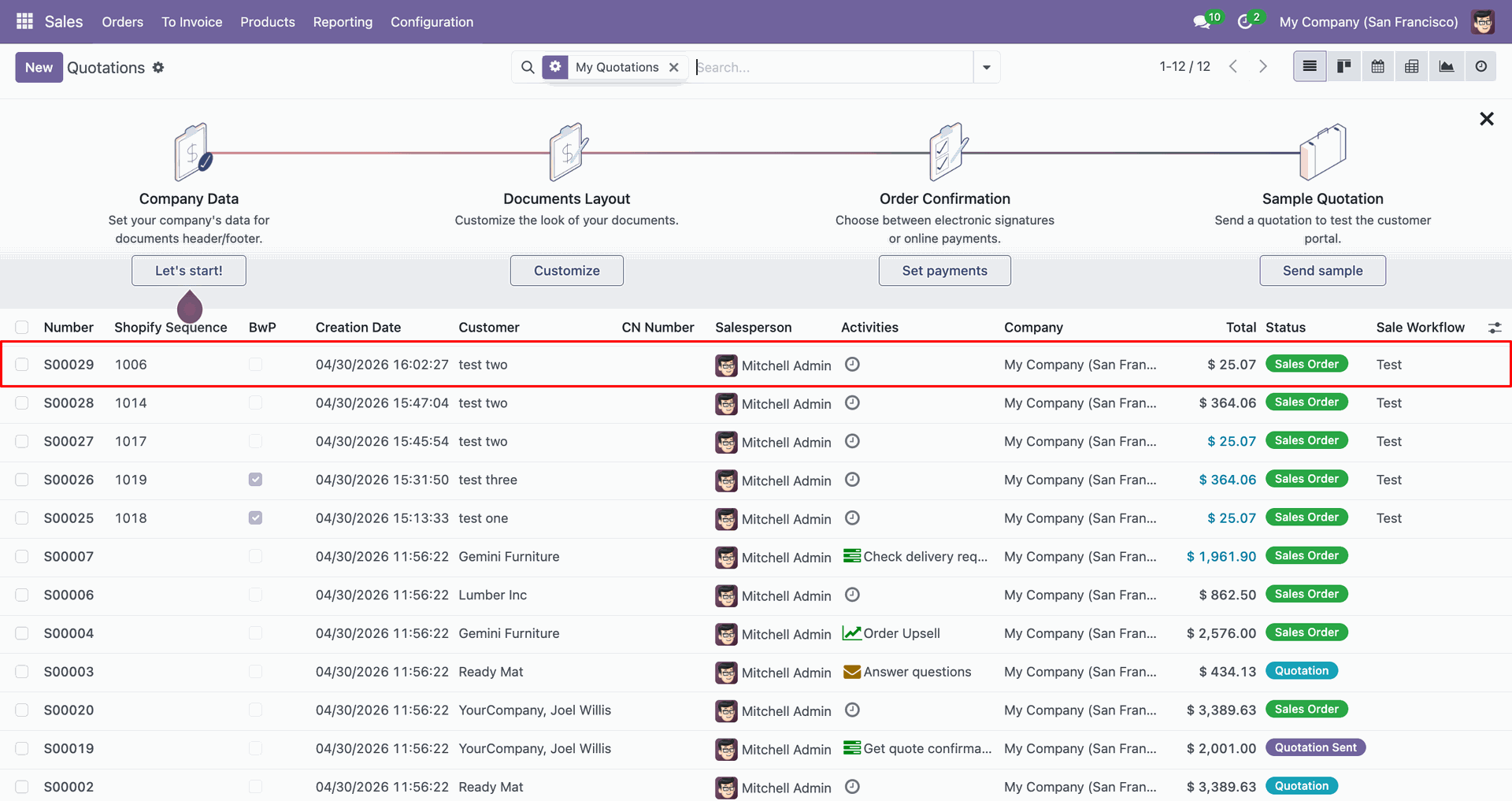Open the Quotations gear actions menu
Image resolution: width=1512 pixels, height=801 pixels.
click(x=158, y=68)
